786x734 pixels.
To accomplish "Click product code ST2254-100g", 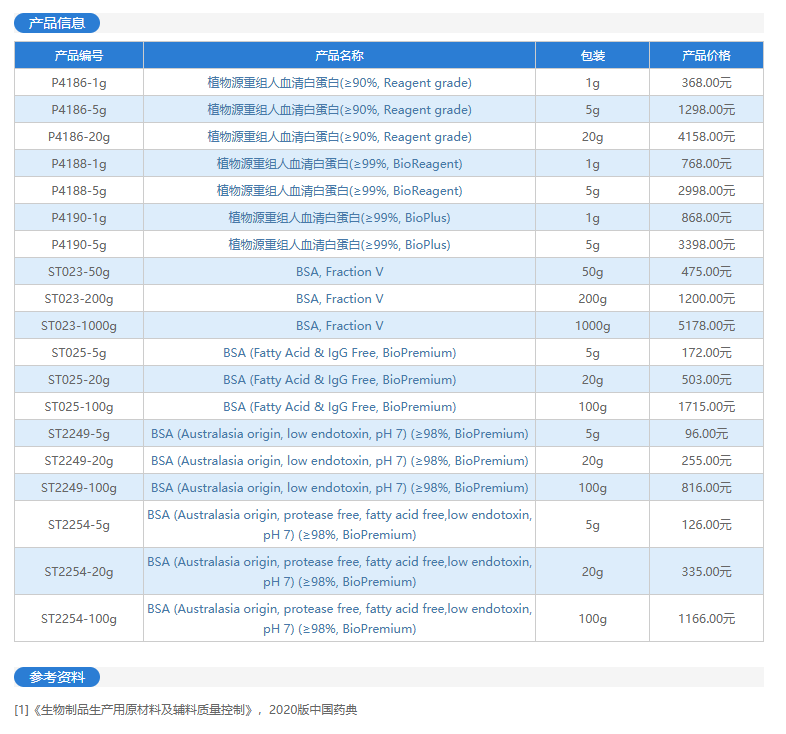I will click(x=79, y=619).
